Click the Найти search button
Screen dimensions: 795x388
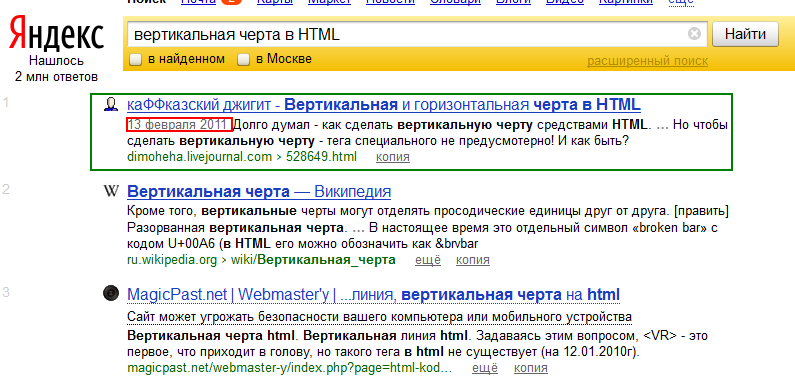click(745, 34)
